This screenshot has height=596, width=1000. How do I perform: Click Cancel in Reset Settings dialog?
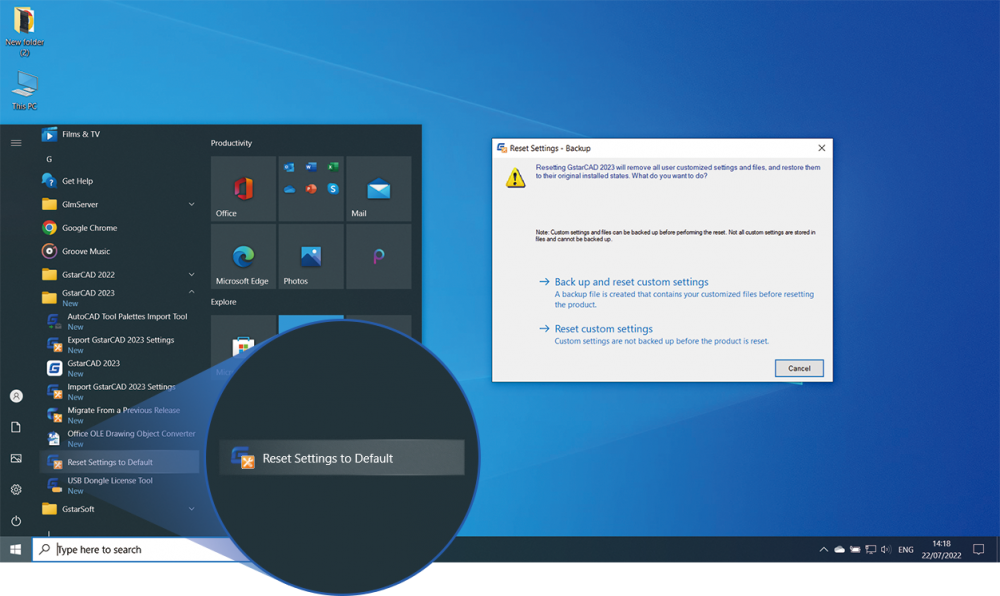coord(799,368)
